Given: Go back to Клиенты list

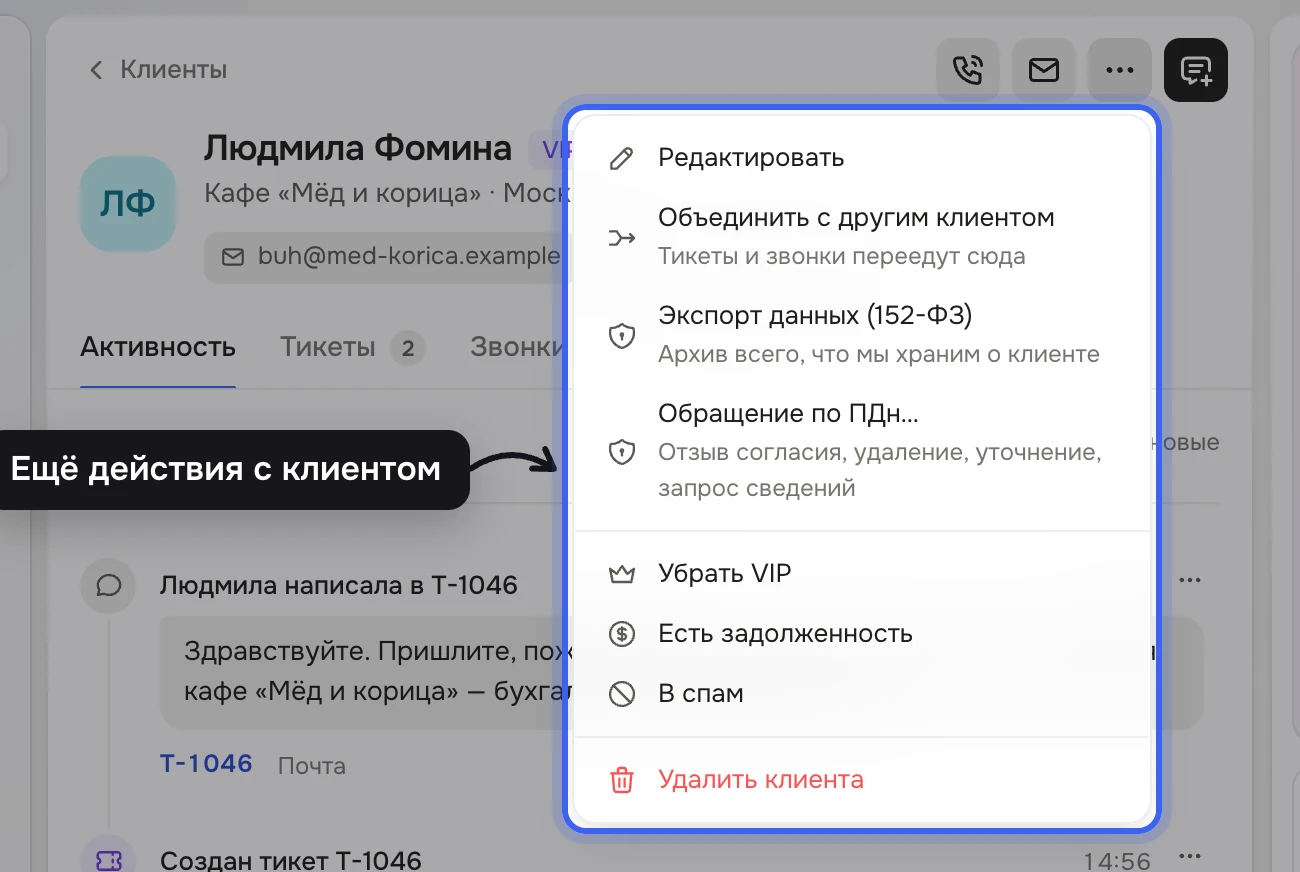Looking at the screenshot, I should tap(157, 70).
